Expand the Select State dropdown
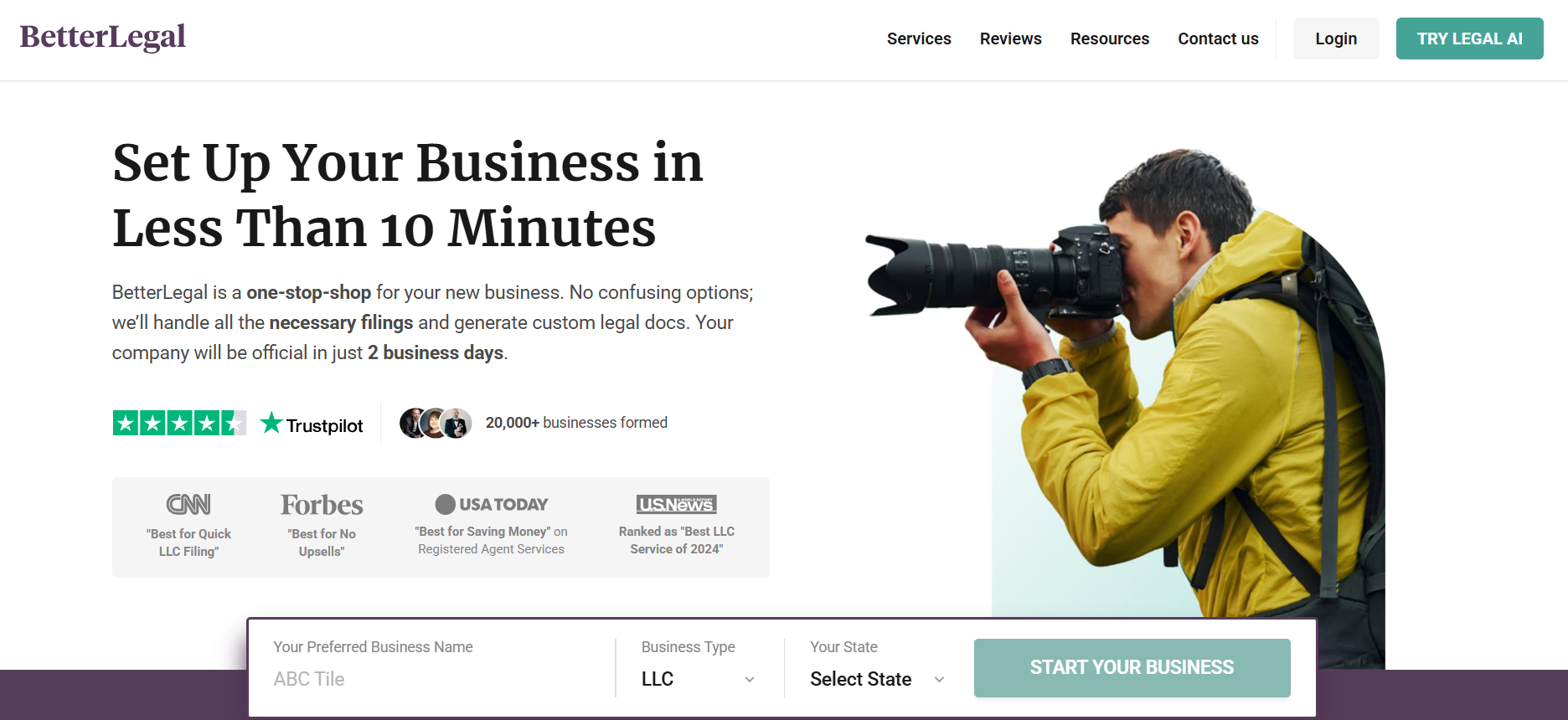The height and width of the screenshot is (720, 1568). [x=877, y=679]
